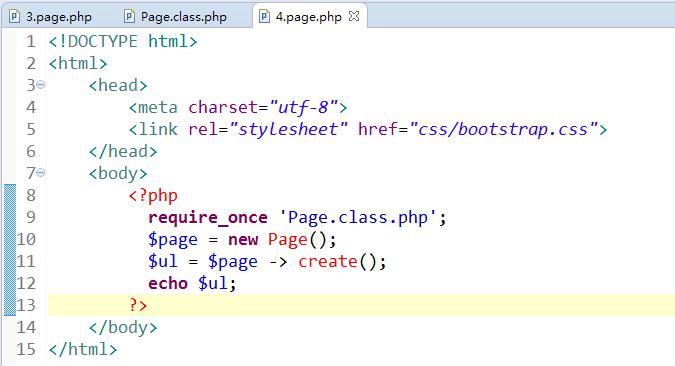
Task: Select the 4.page.php editor tab
Action: [309, 17]
